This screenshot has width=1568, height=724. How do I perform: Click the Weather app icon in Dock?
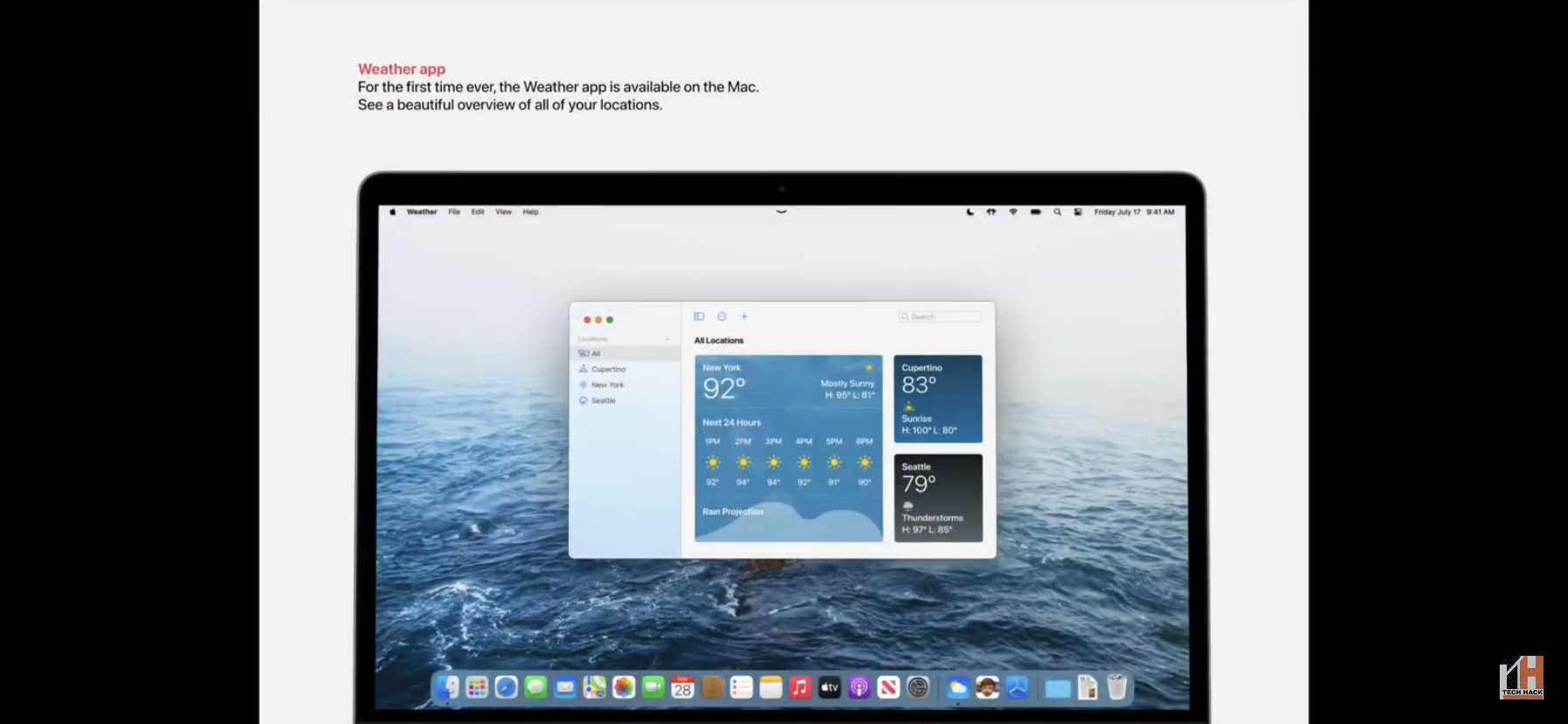(958, 688)
